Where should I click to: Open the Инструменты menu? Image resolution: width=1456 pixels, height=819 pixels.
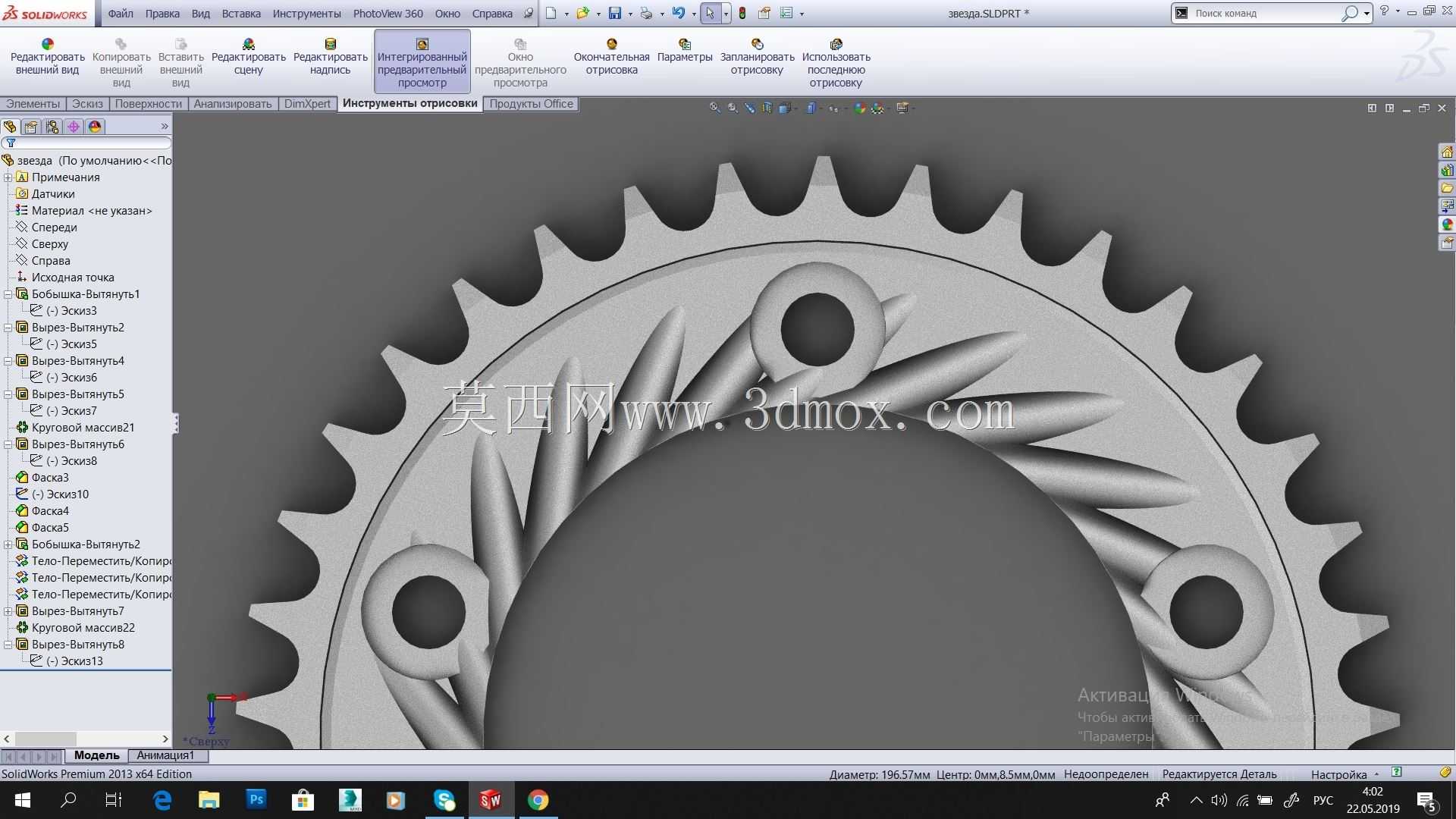click(x=307, y=14)
